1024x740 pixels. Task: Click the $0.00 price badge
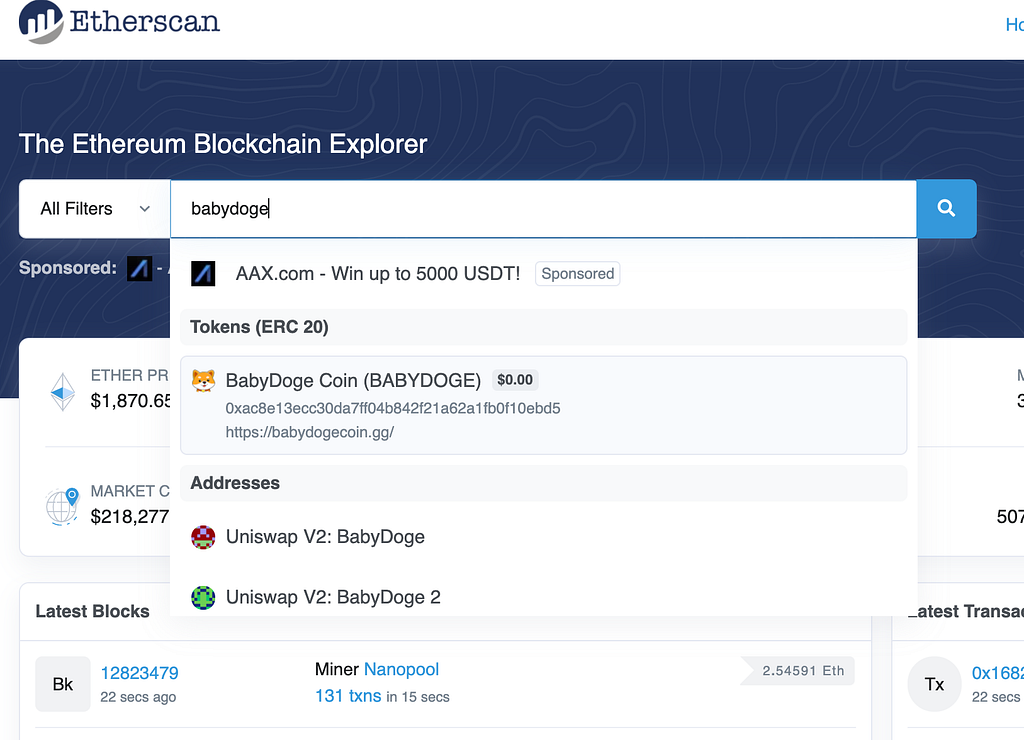click(x=515, y=379)
